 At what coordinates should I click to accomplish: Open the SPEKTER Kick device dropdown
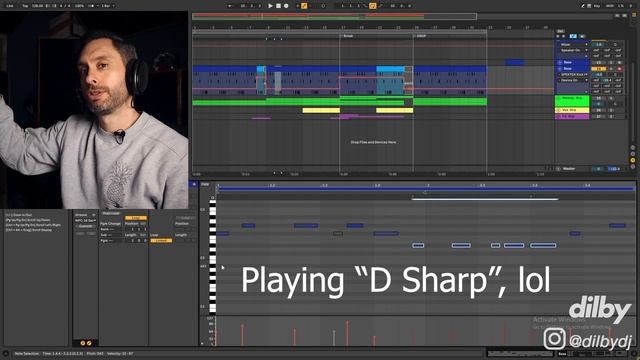coord(573,75)
